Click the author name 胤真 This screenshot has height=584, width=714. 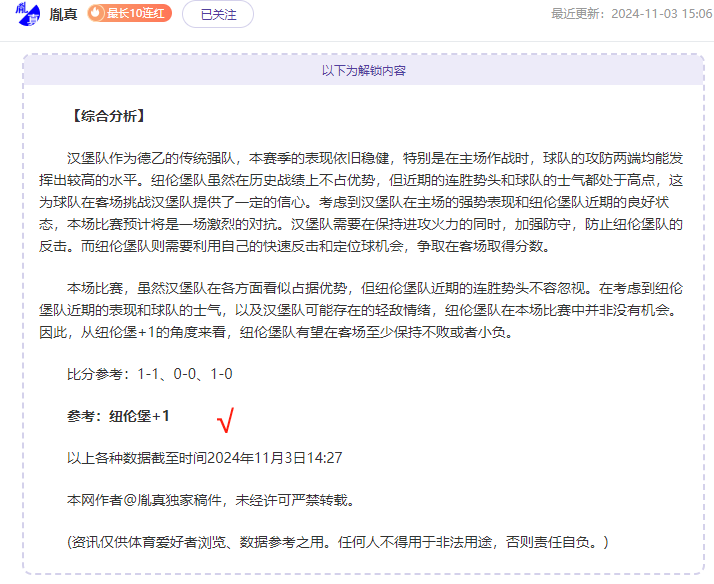point(63,15)
